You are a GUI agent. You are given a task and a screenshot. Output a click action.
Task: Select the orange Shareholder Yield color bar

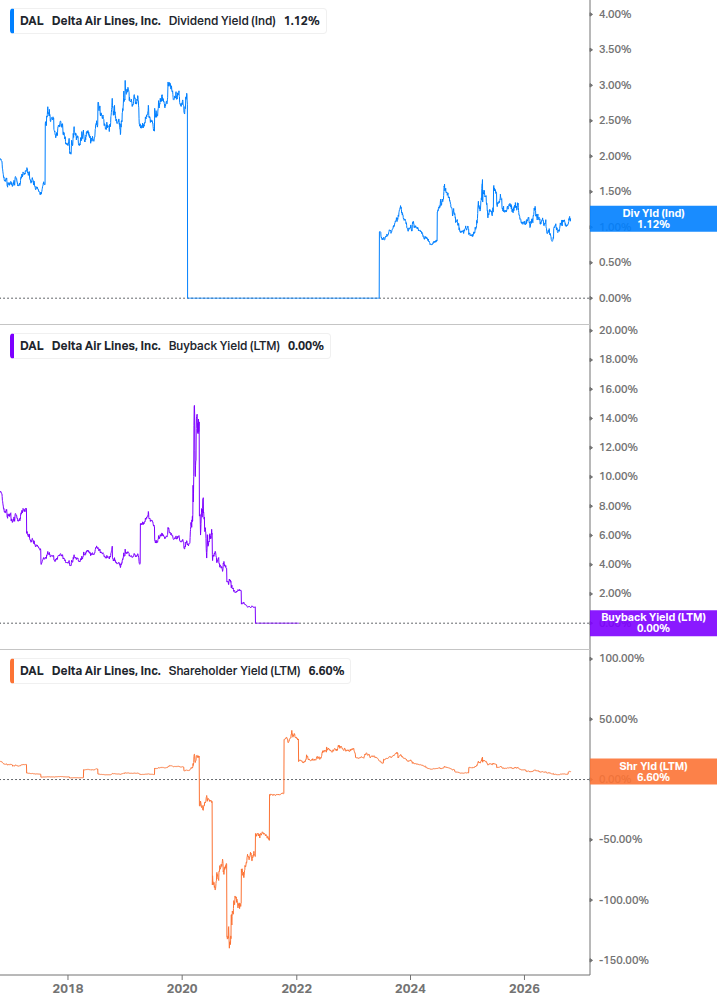pos(12,670)
